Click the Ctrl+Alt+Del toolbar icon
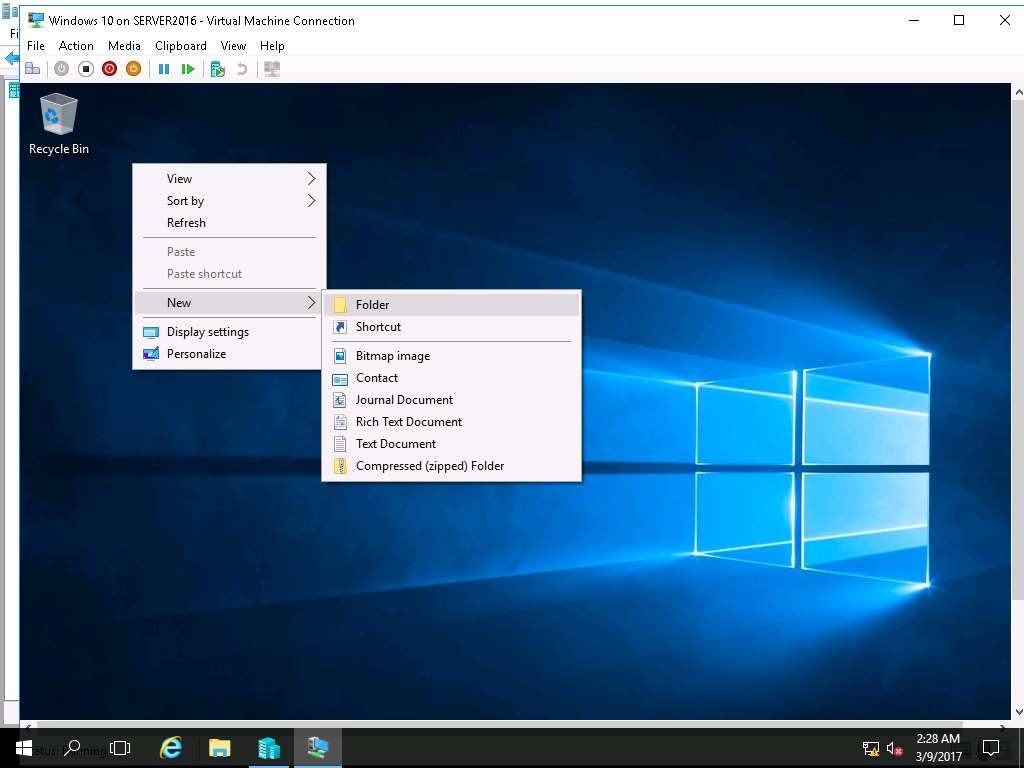 click(x=33, y=69)
